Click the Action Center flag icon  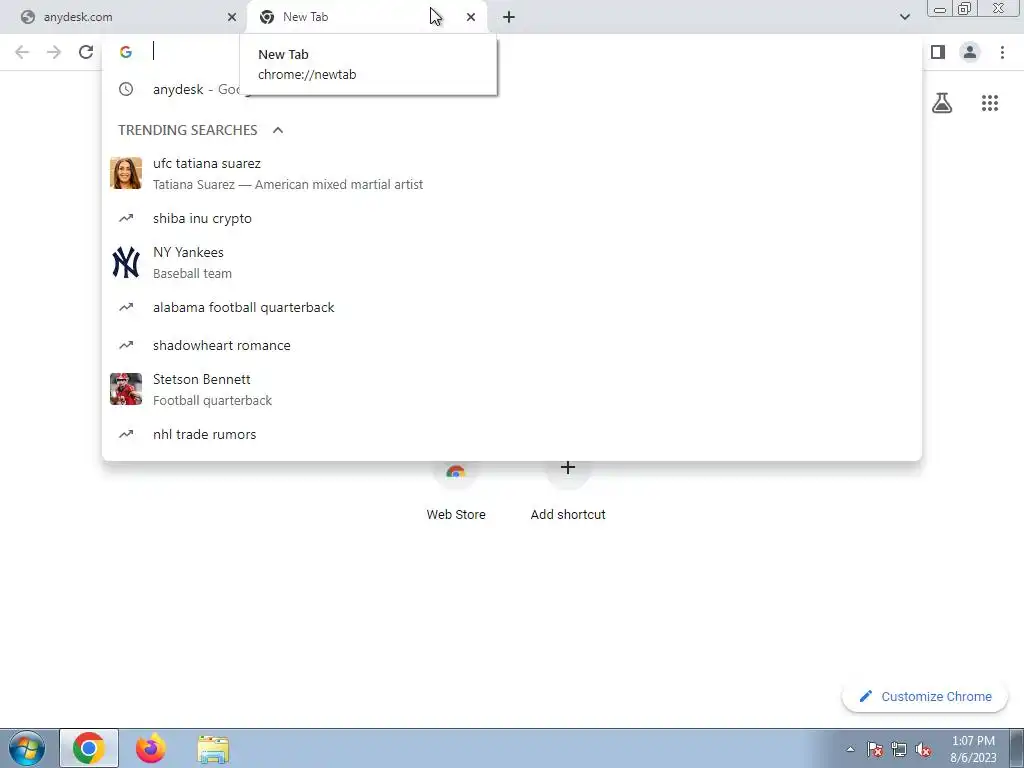(875, 750)
